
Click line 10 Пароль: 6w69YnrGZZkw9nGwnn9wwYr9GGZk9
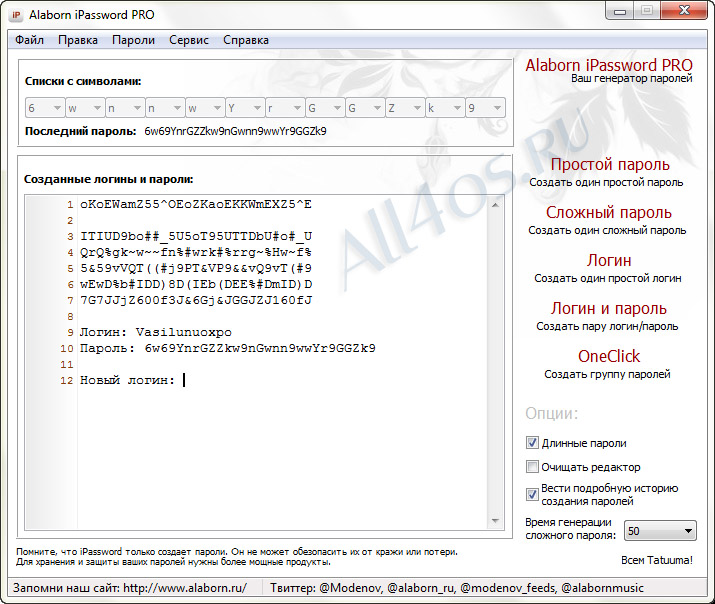point(228,348)
